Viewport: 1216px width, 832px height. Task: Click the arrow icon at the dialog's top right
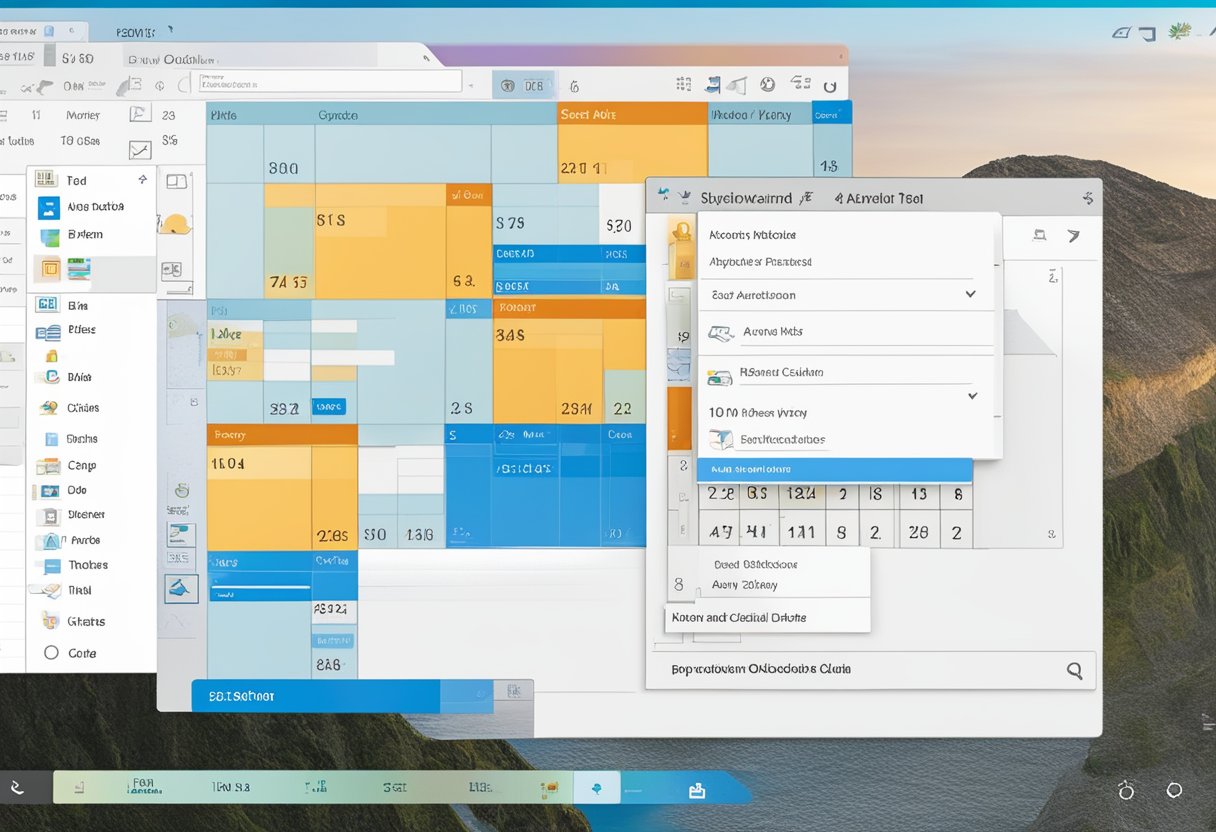point(1073,236)
